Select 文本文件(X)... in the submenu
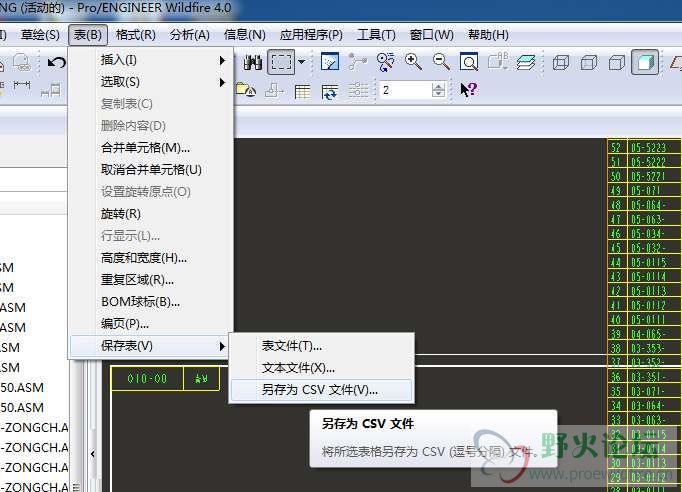The height and width of the screenshot is (492, 682). click(x=321, y=368)
